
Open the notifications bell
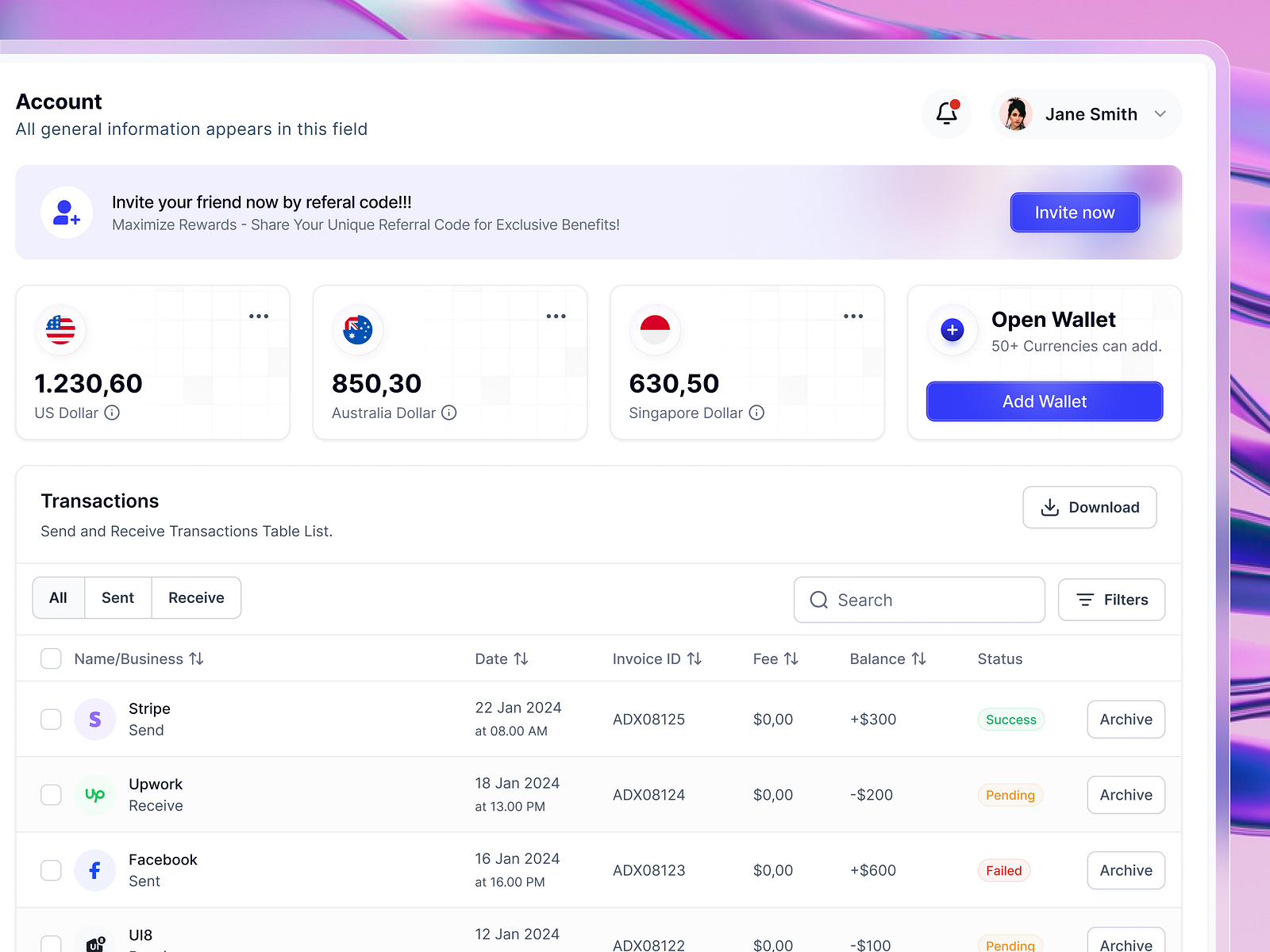947,113
